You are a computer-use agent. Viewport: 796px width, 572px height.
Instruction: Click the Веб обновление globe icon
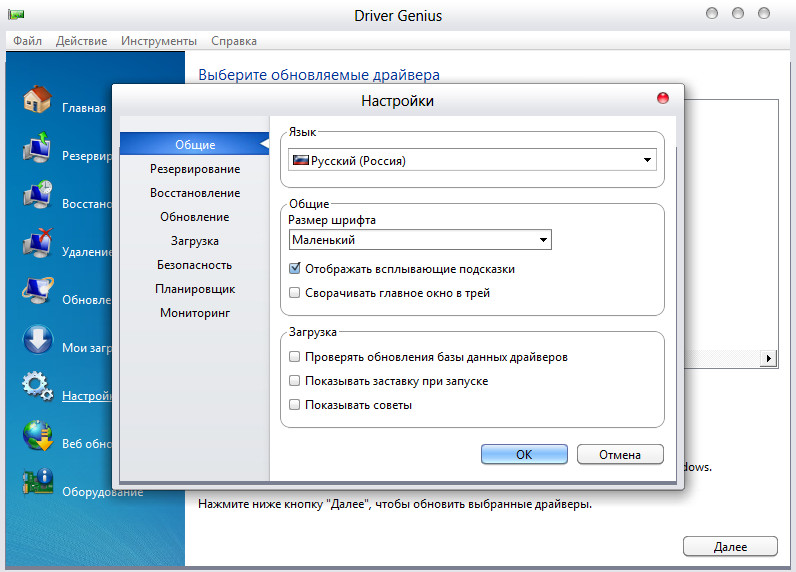click(x=38, y=435)
